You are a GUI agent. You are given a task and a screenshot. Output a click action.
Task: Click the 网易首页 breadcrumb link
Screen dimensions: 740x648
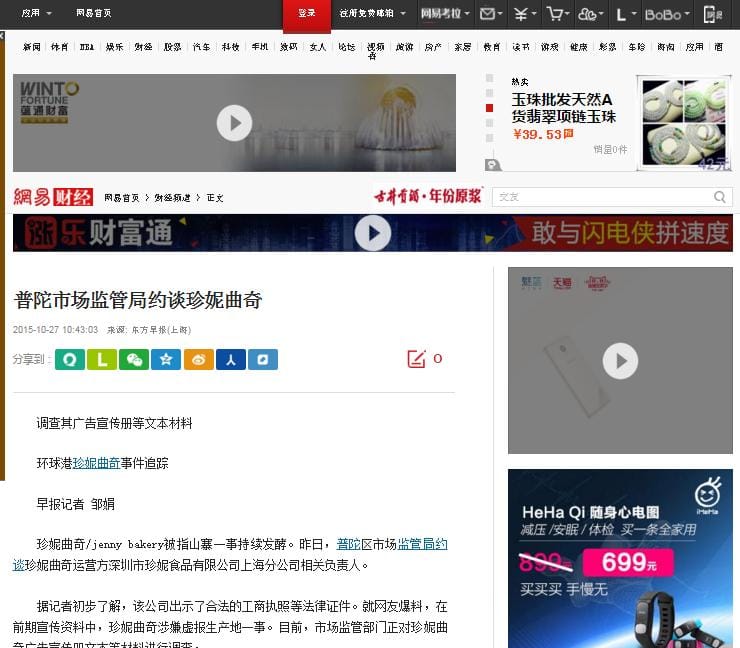[122, 198]
